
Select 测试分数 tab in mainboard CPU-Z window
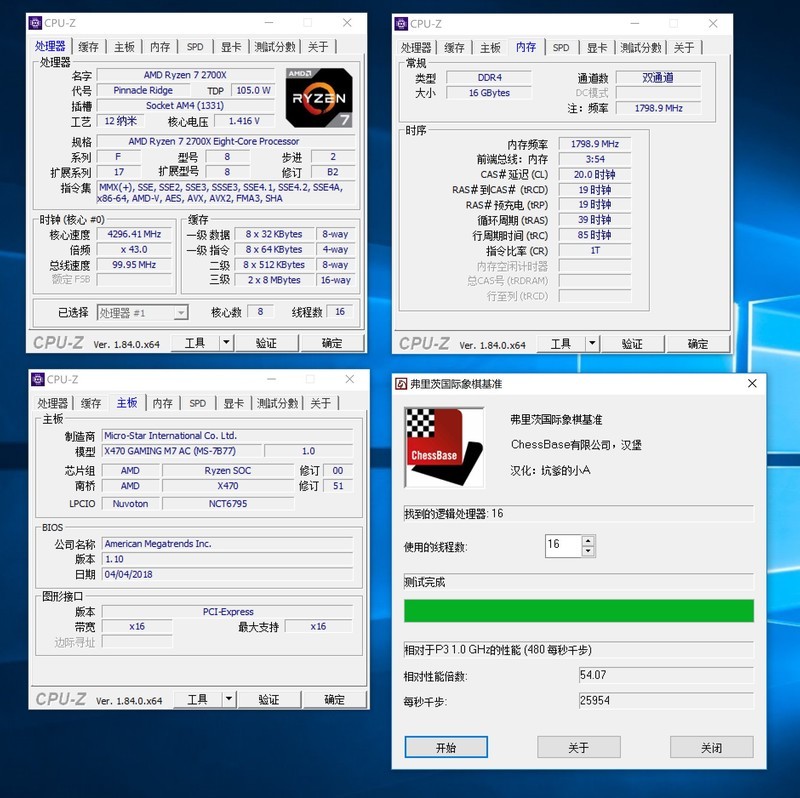pos(278,403)
